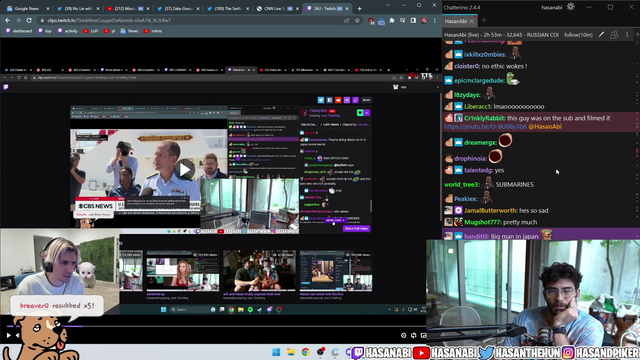Open Chatterino viewer list icon
The image size is (640, 360).
(x=614, y=35)
